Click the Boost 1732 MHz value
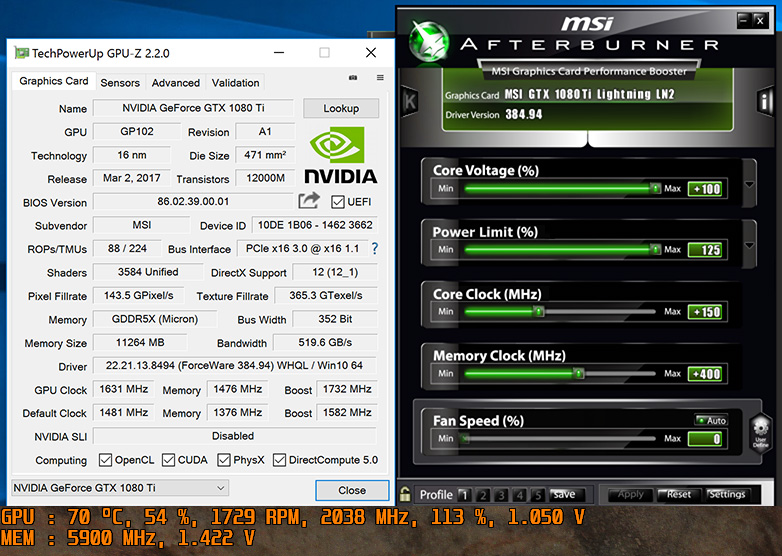This screenshot has height=556, width=782. [x=347, y=389]
